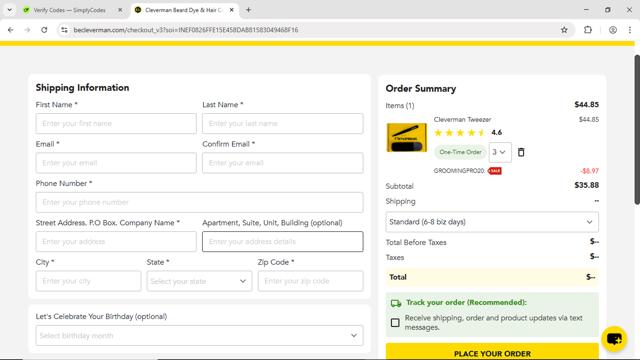Viewport: 640px width, 360px height.
Task: Click the GROOMINGPRO20 coupon code text
Action: pos(459,171)
